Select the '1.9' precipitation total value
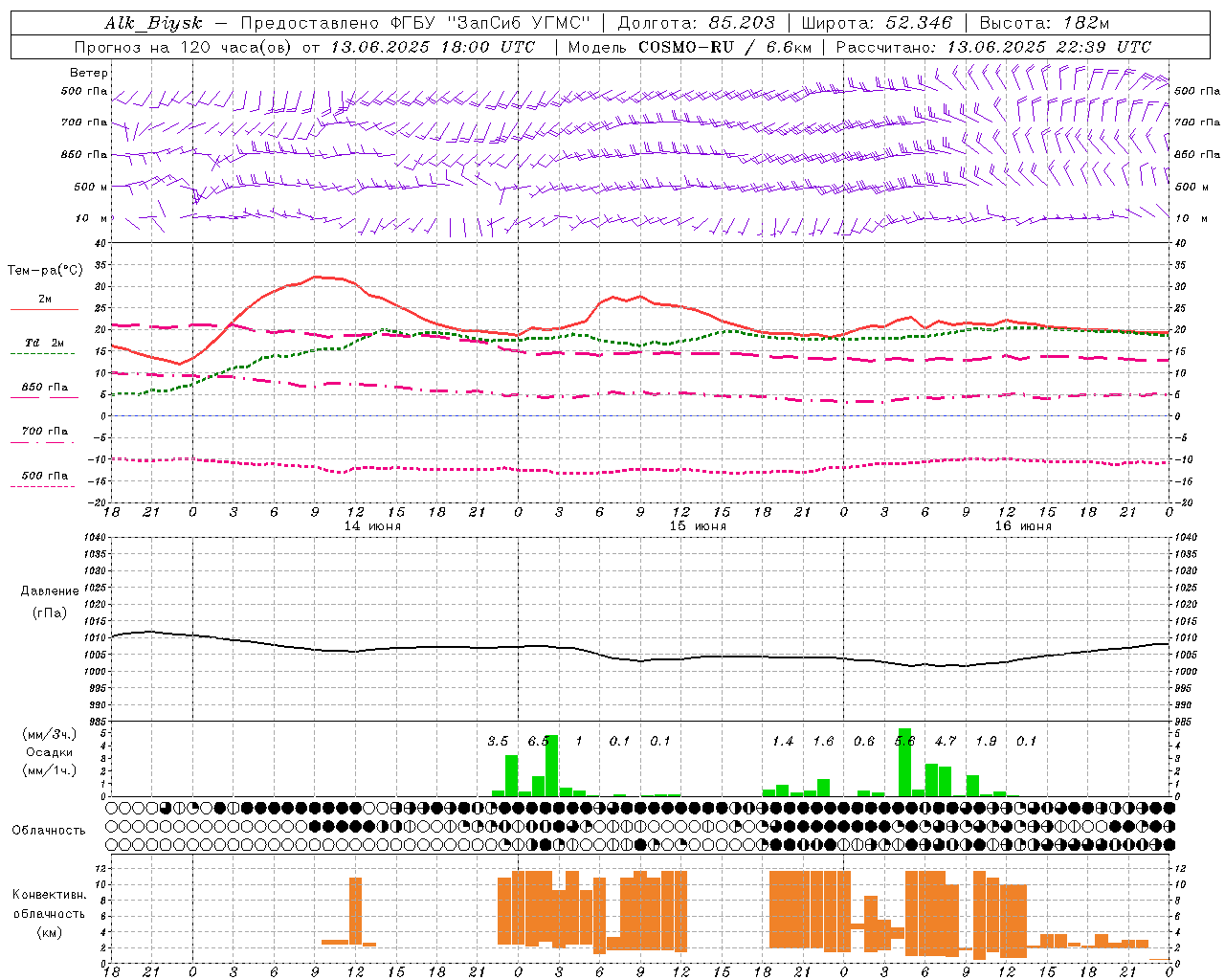1225x980 pixels. [x=986, y=742]
